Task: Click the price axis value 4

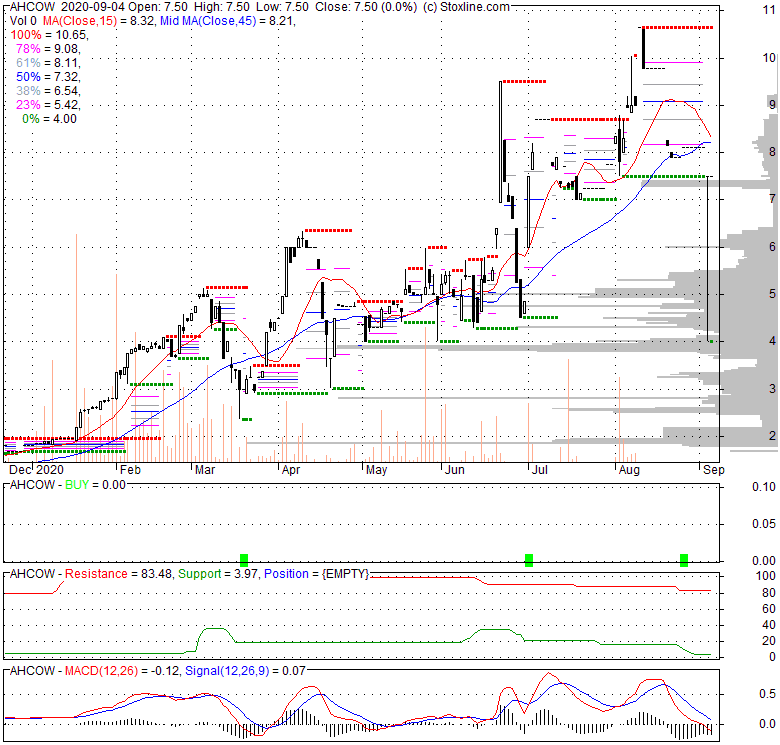Action: [x=772, y=341]
